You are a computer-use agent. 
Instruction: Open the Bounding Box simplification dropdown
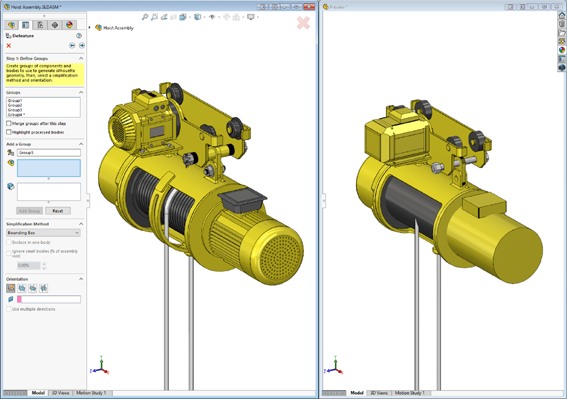pyautogui.click(x=43, y=233)
